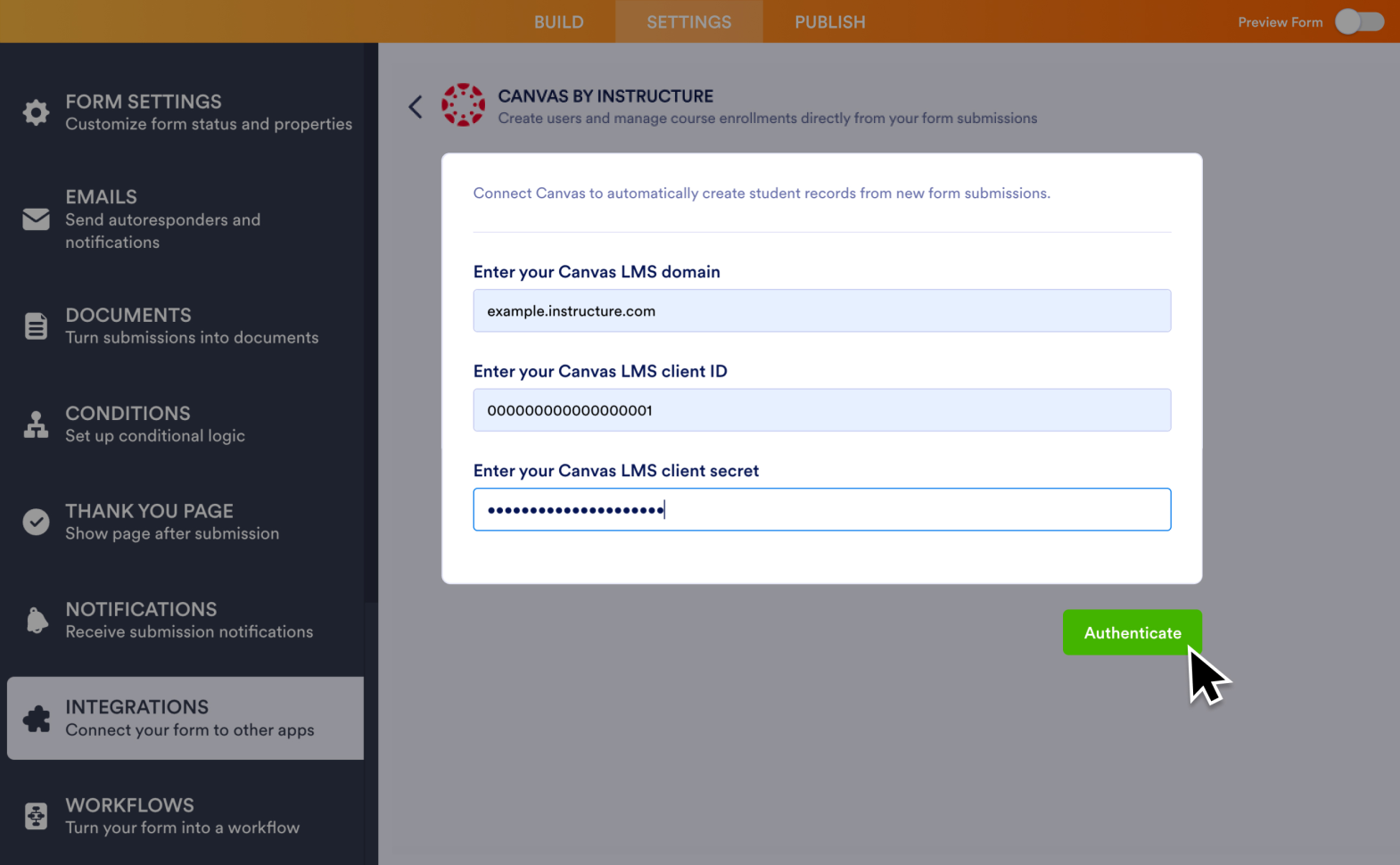Click 'Connect your form to other apps' text

190,730
